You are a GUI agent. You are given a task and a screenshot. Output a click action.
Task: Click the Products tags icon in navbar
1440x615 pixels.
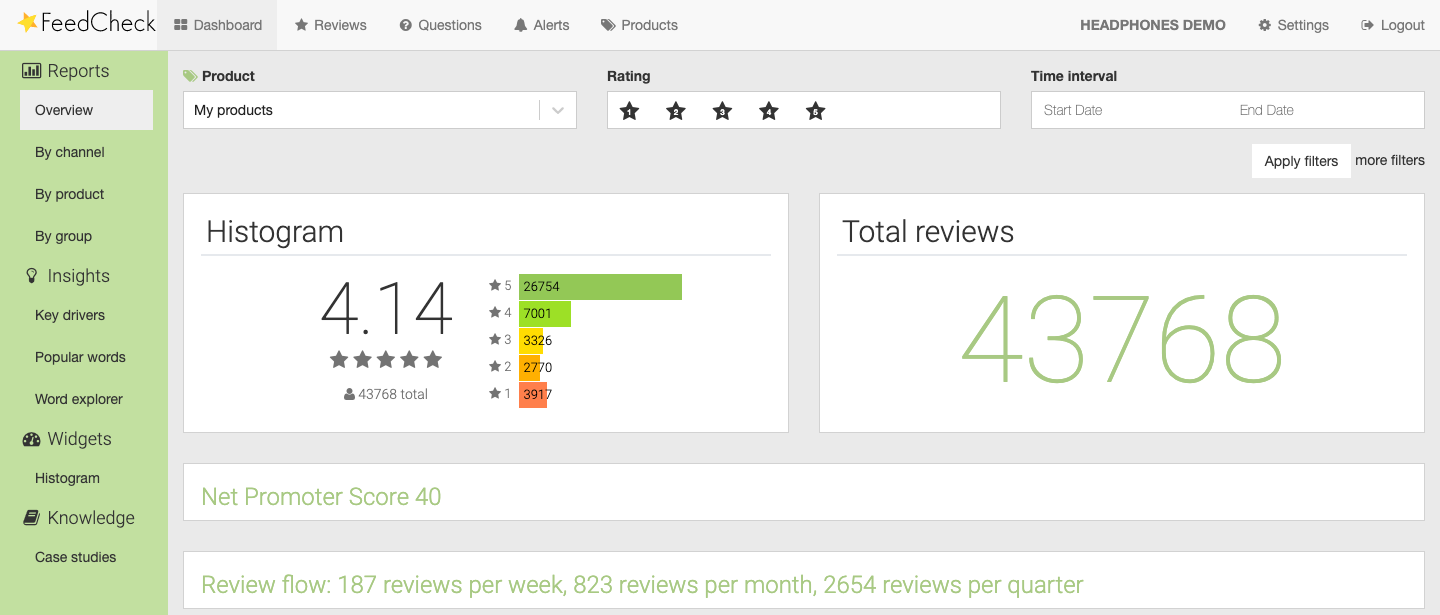608,25
